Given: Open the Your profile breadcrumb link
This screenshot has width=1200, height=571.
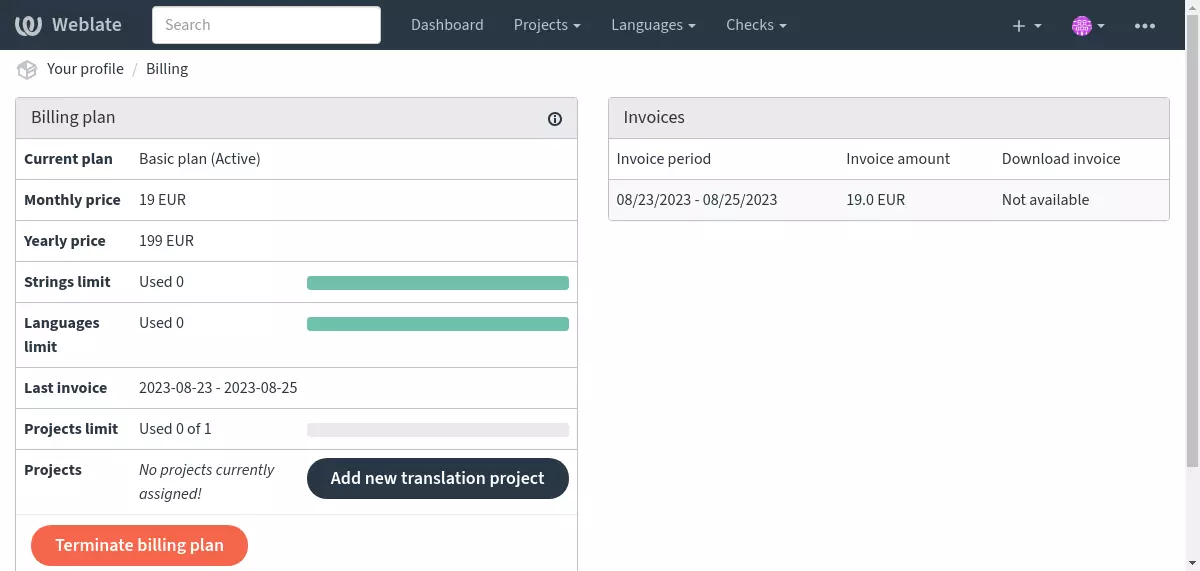Looking at the screenshot, I should [x=85, y=69].
